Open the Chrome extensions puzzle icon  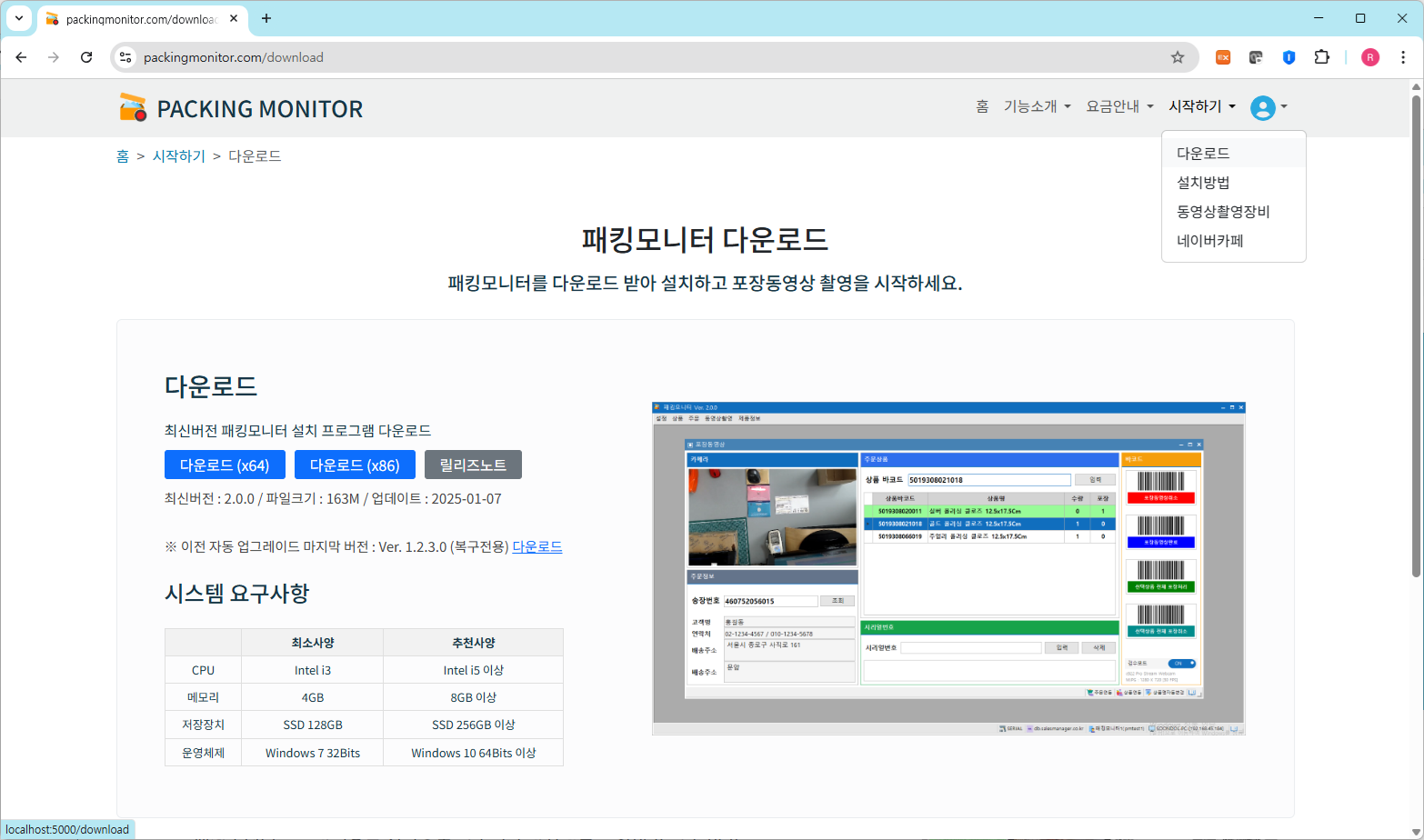point(1321,57)
